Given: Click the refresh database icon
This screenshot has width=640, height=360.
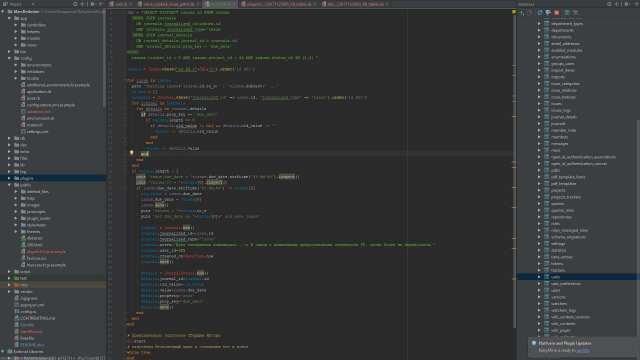Looking at the screenshot, I should (x=540, y=13).
